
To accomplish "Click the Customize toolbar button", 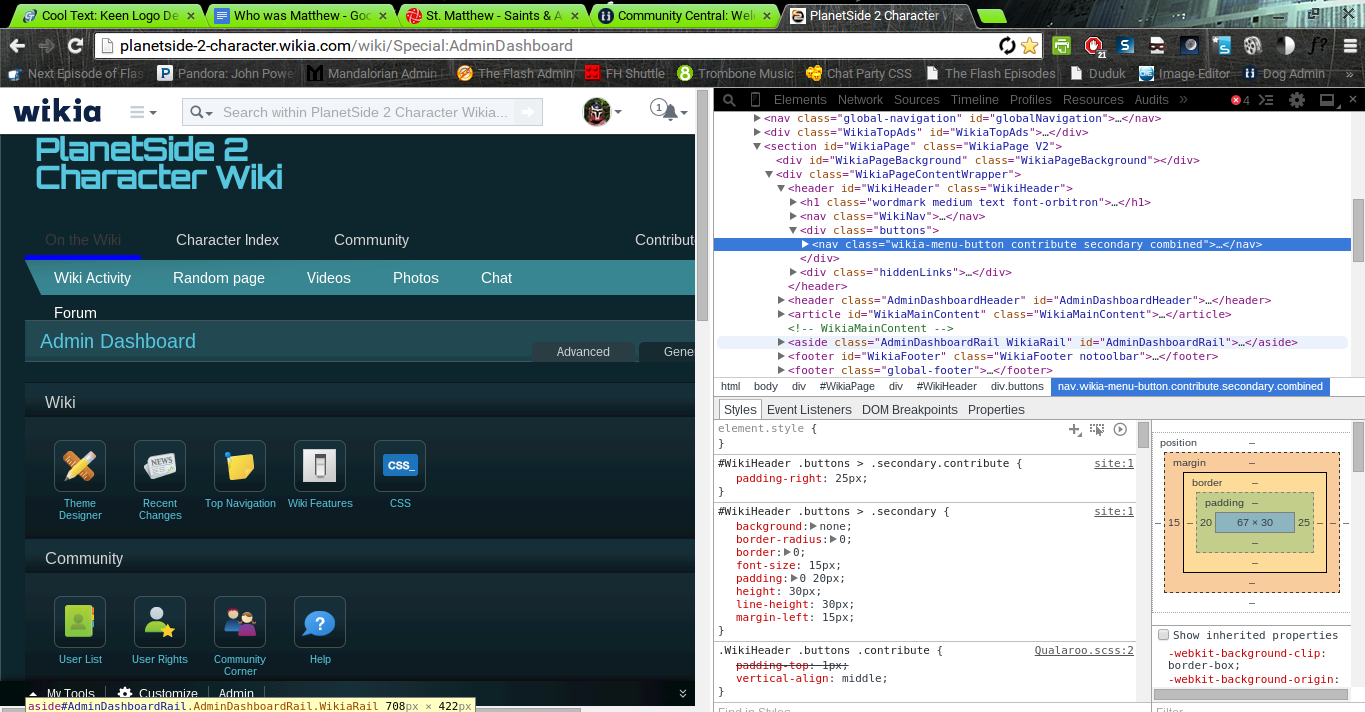I will coord(158,693).
